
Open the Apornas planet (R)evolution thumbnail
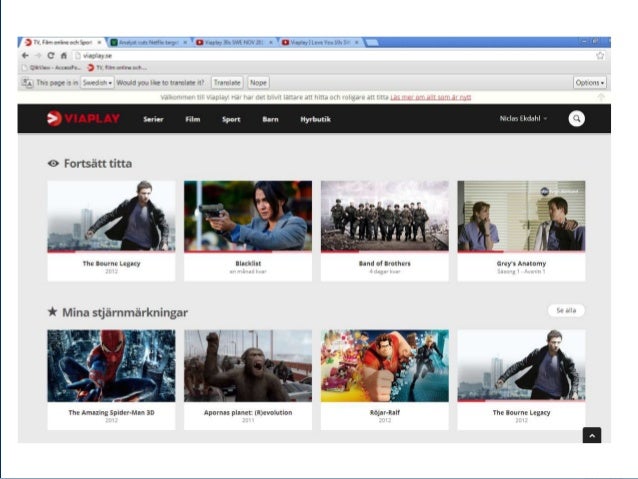[x=248, y=365]
